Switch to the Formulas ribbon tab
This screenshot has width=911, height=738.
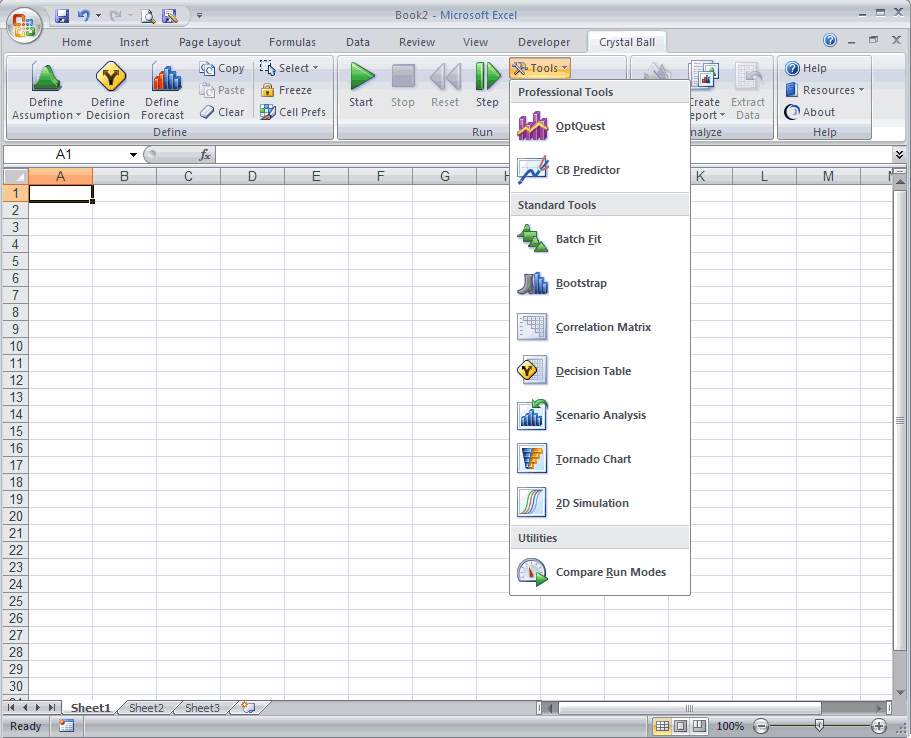click(292, 42)
